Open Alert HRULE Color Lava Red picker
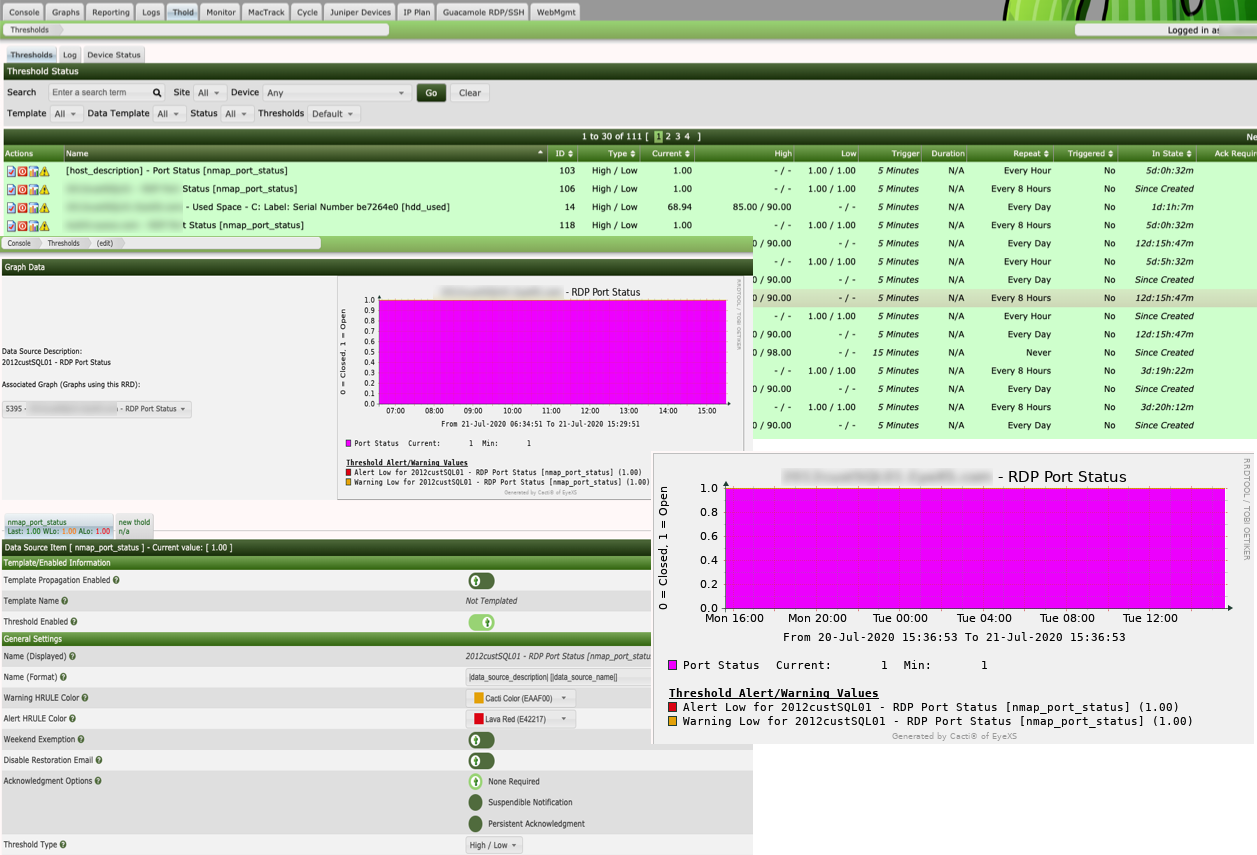 tap(520, 719)
